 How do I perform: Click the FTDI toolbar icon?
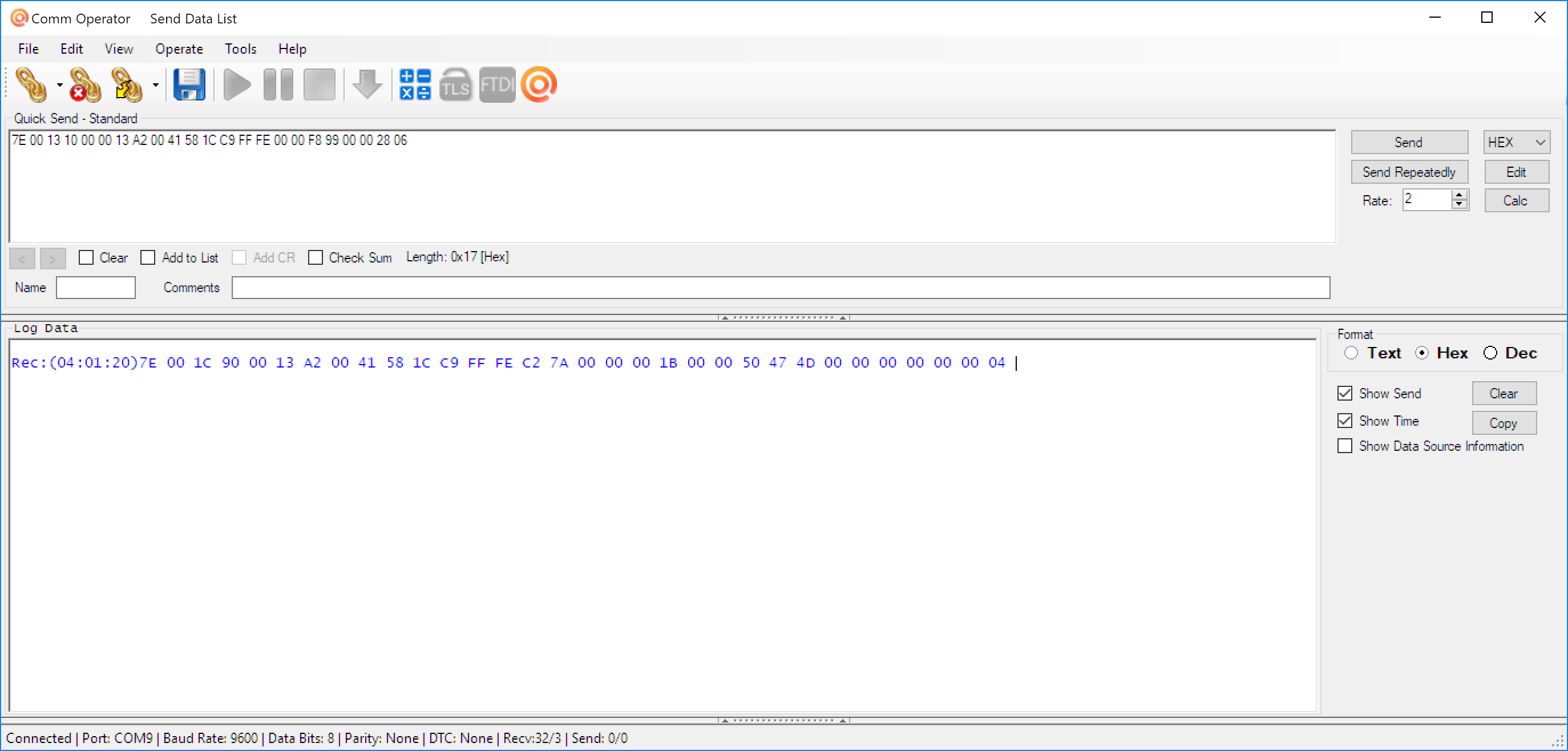coord(498,84)
